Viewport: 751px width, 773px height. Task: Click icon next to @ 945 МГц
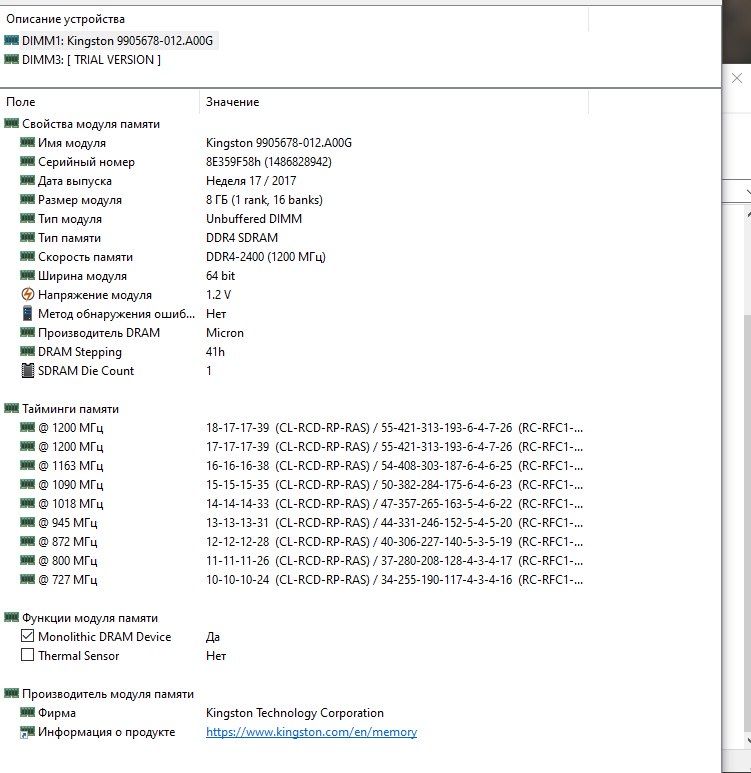click(28, 522)
